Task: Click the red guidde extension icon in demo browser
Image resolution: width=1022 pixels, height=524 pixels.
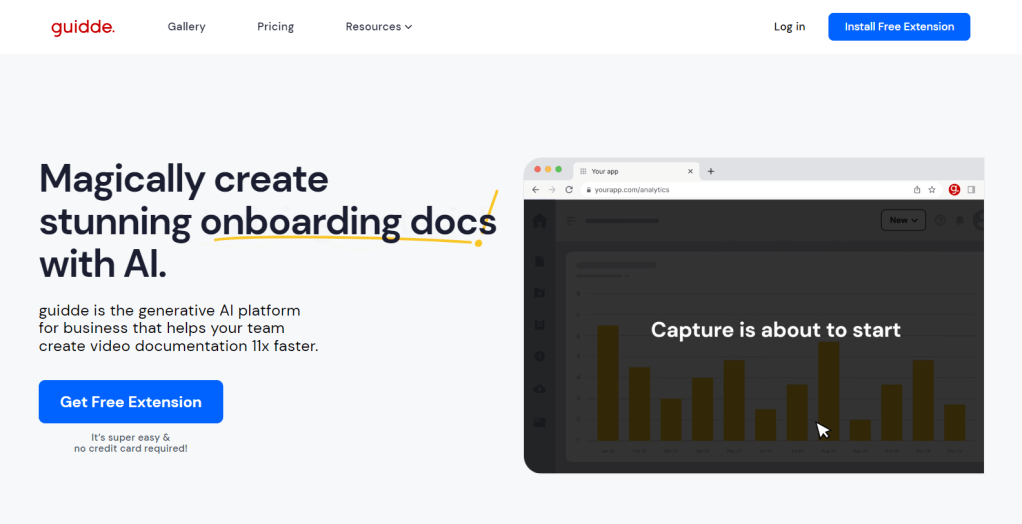Action: click(954, 189)
